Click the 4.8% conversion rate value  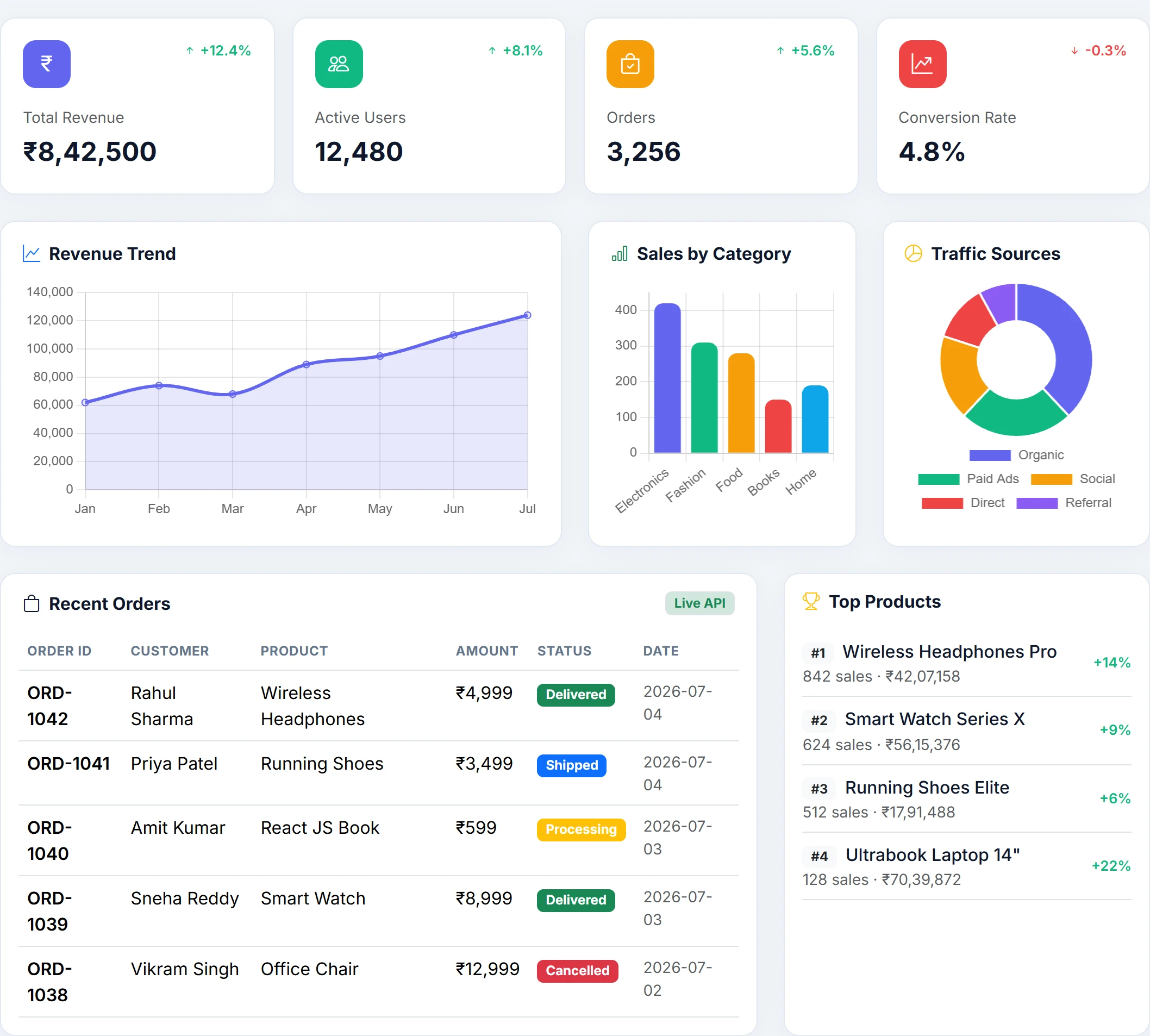932,152
